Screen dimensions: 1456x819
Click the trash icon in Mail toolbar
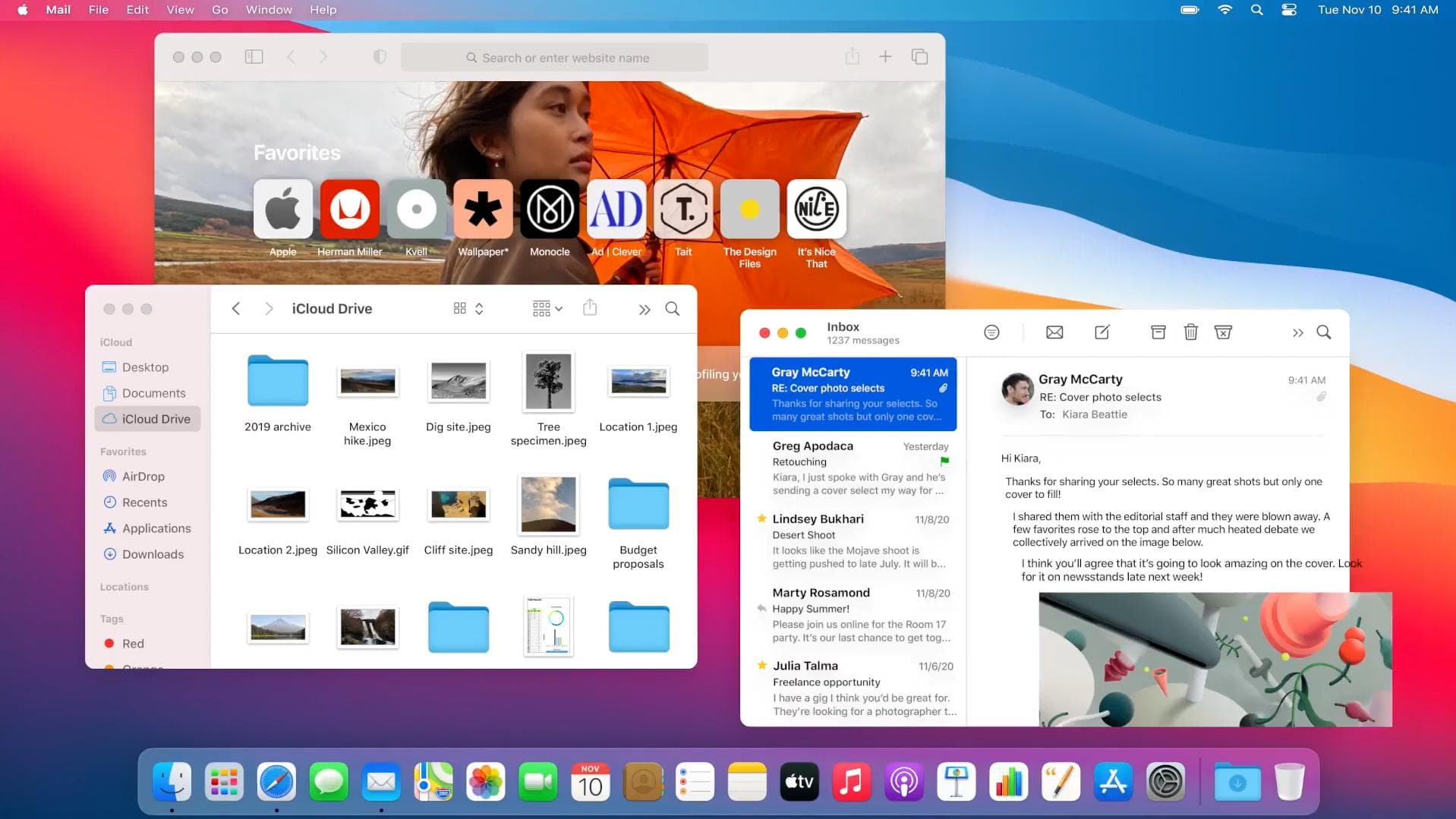[1190, 332]
